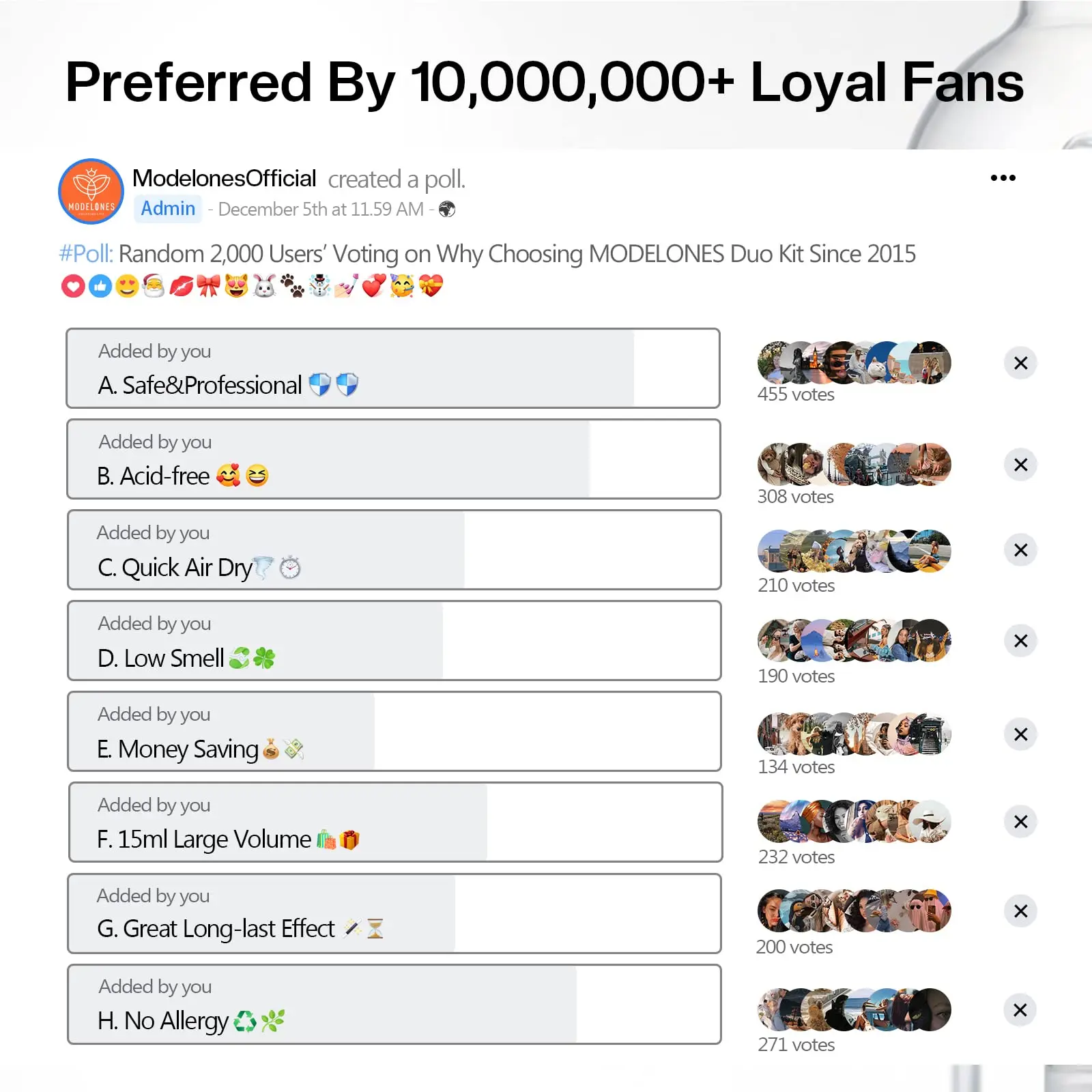Remove the No Allergy poll option
1092x1092 pixels.
[x=1020, y=1010]
